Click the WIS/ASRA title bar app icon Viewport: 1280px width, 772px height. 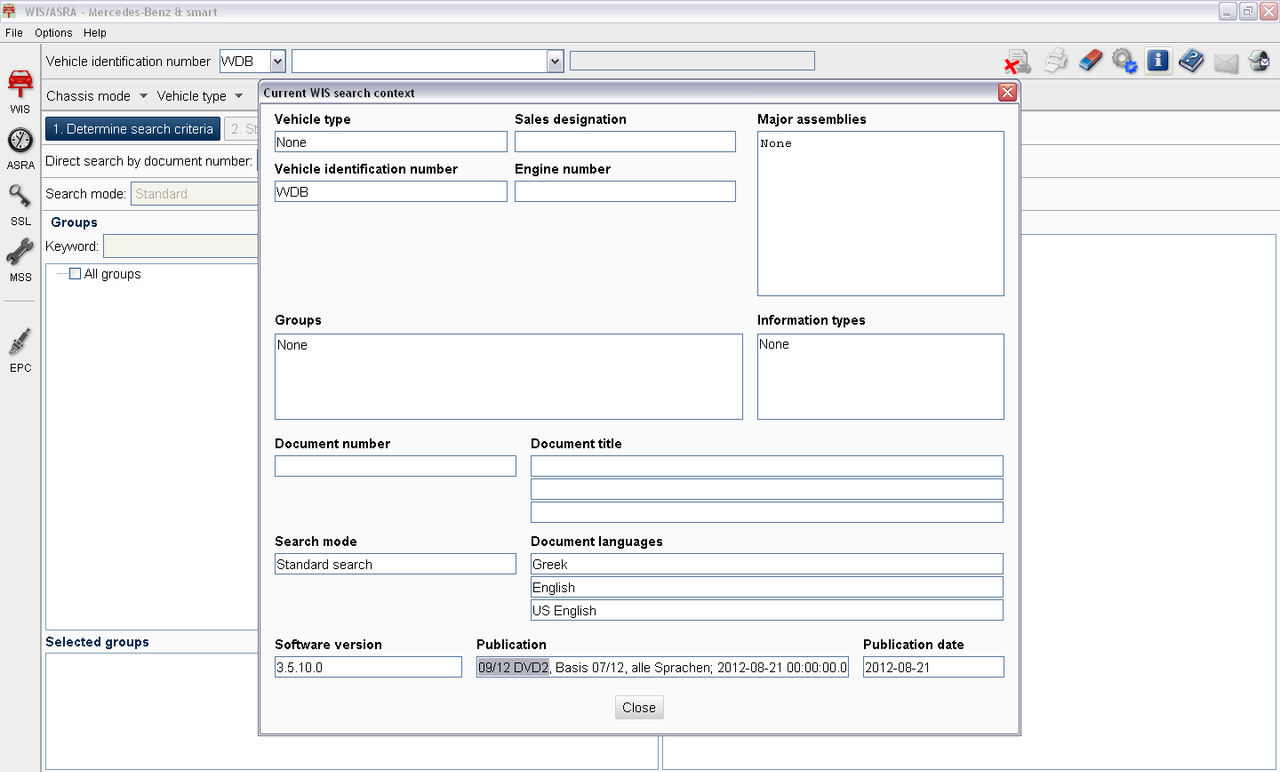(9, 11)
